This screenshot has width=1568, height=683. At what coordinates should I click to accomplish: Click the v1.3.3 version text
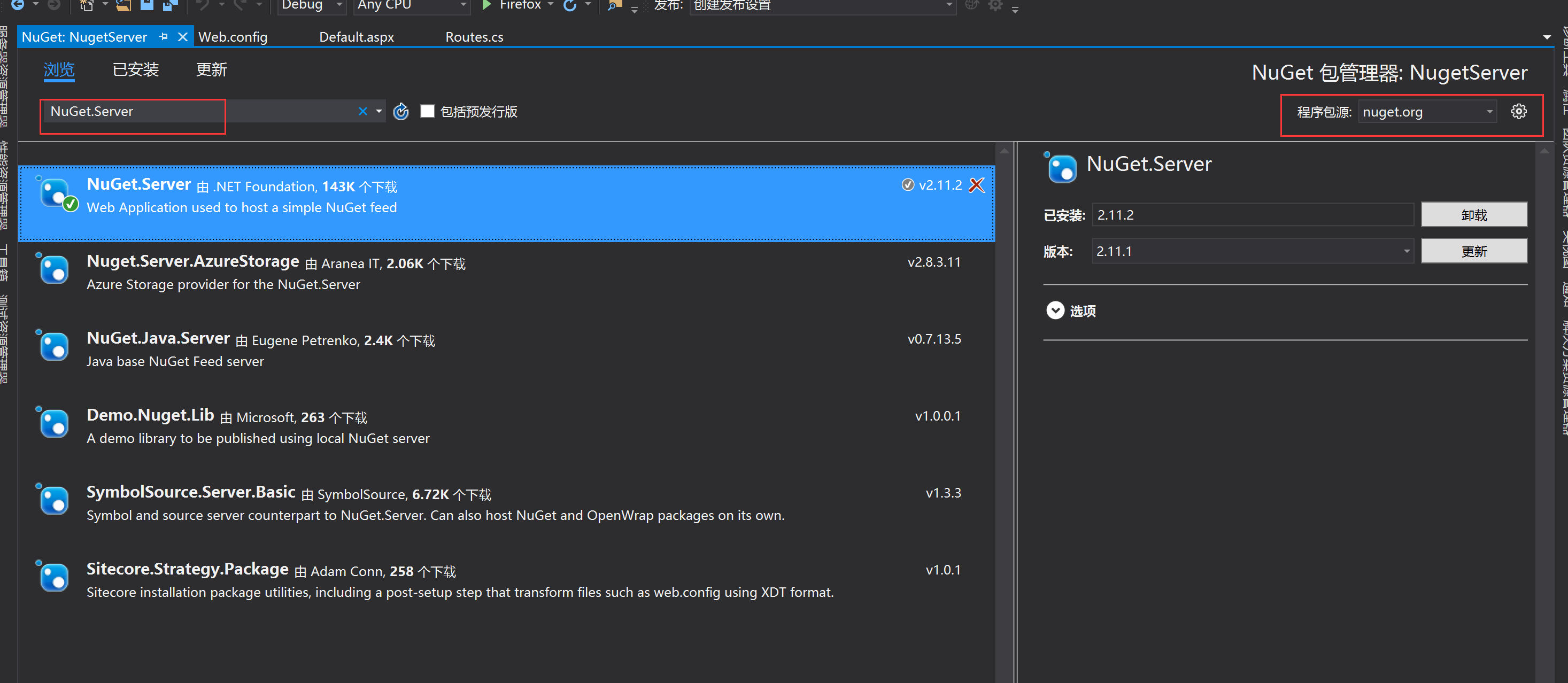tap(943, 493)
